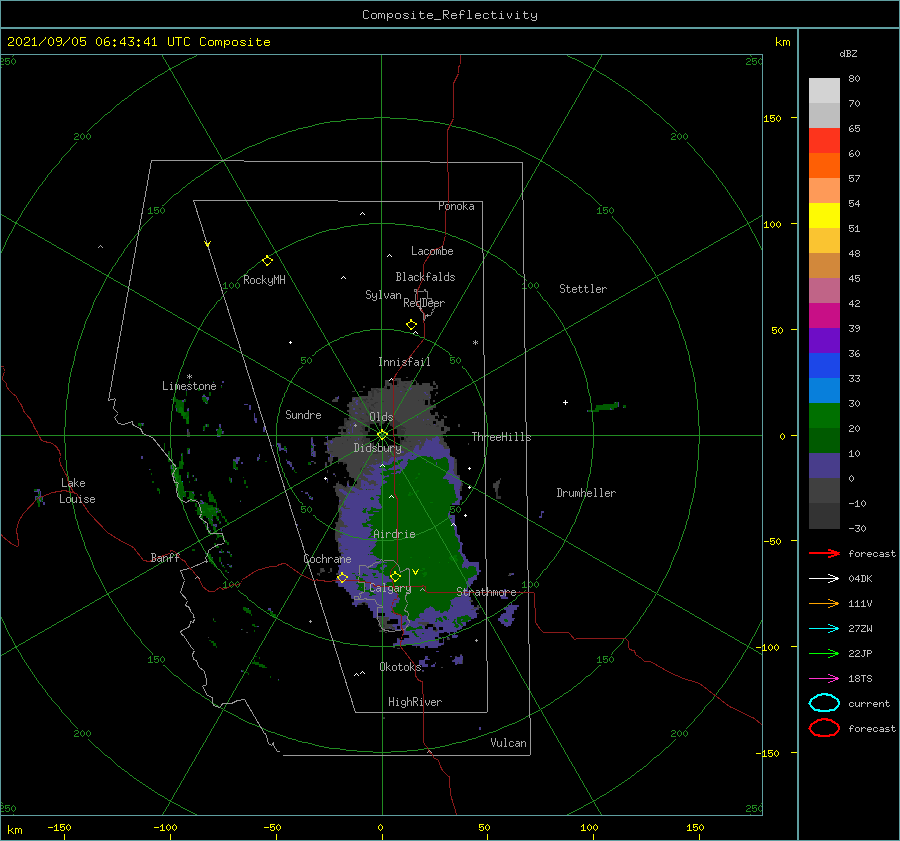900x841 pixels.
Task: Click the cyan 27ZW arrow icon
Action: (824, 629)
